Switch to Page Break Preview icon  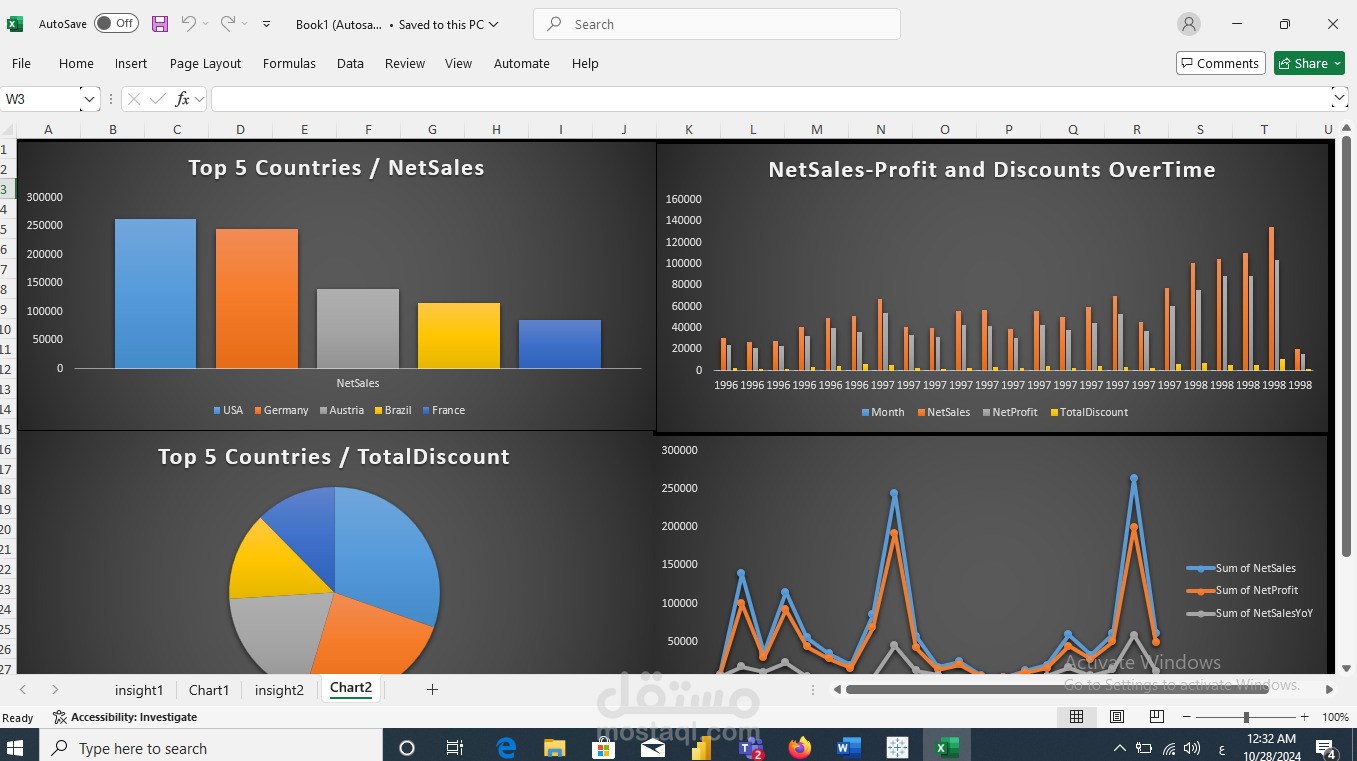coord(1157,717)
